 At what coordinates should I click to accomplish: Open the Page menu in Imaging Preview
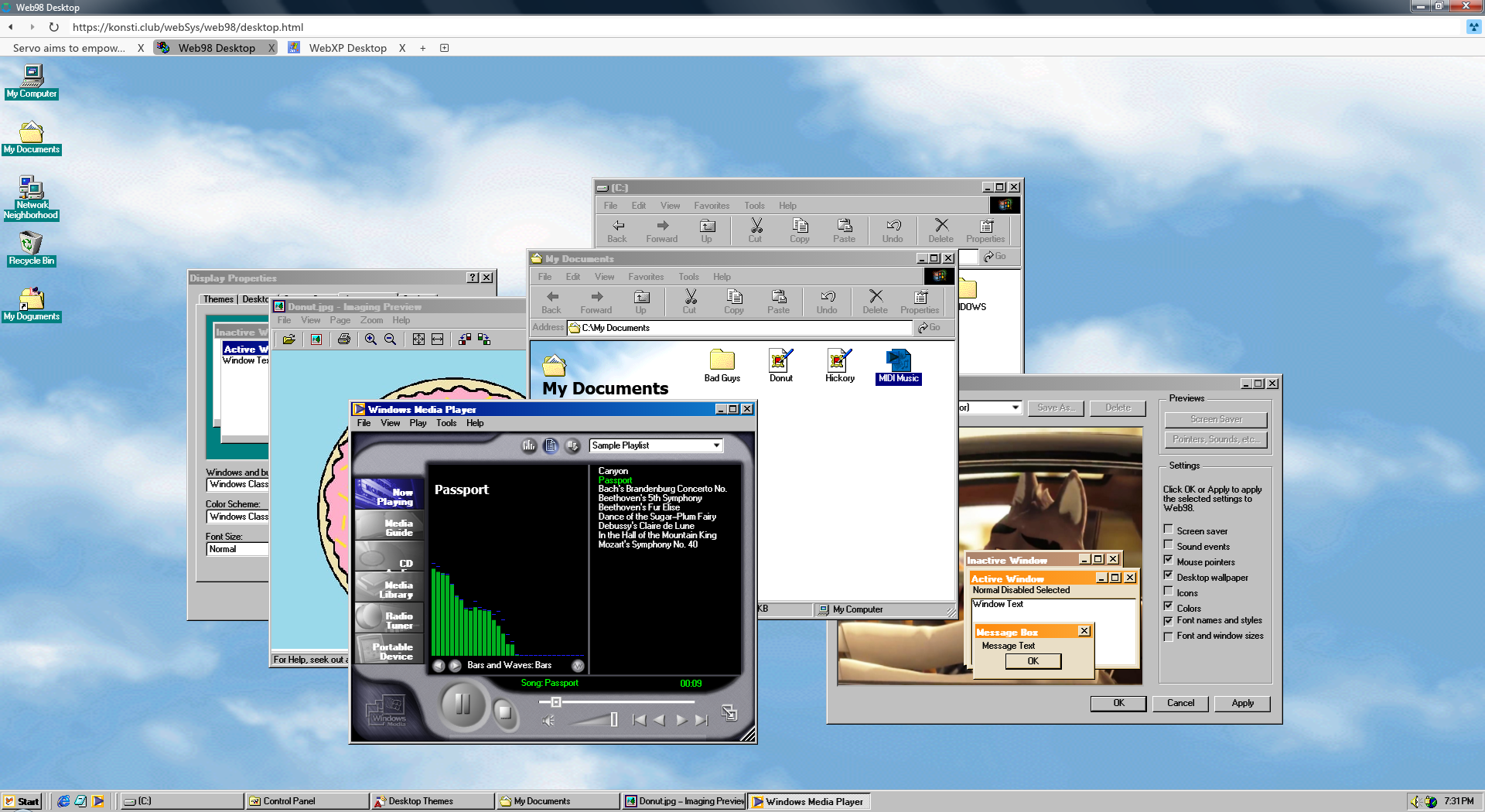(x=340, y=320)
